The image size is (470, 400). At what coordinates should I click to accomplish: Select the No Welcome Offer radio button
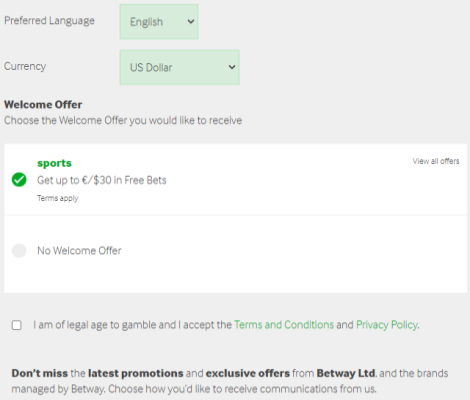pyautogui.click(x=19, y=251)
